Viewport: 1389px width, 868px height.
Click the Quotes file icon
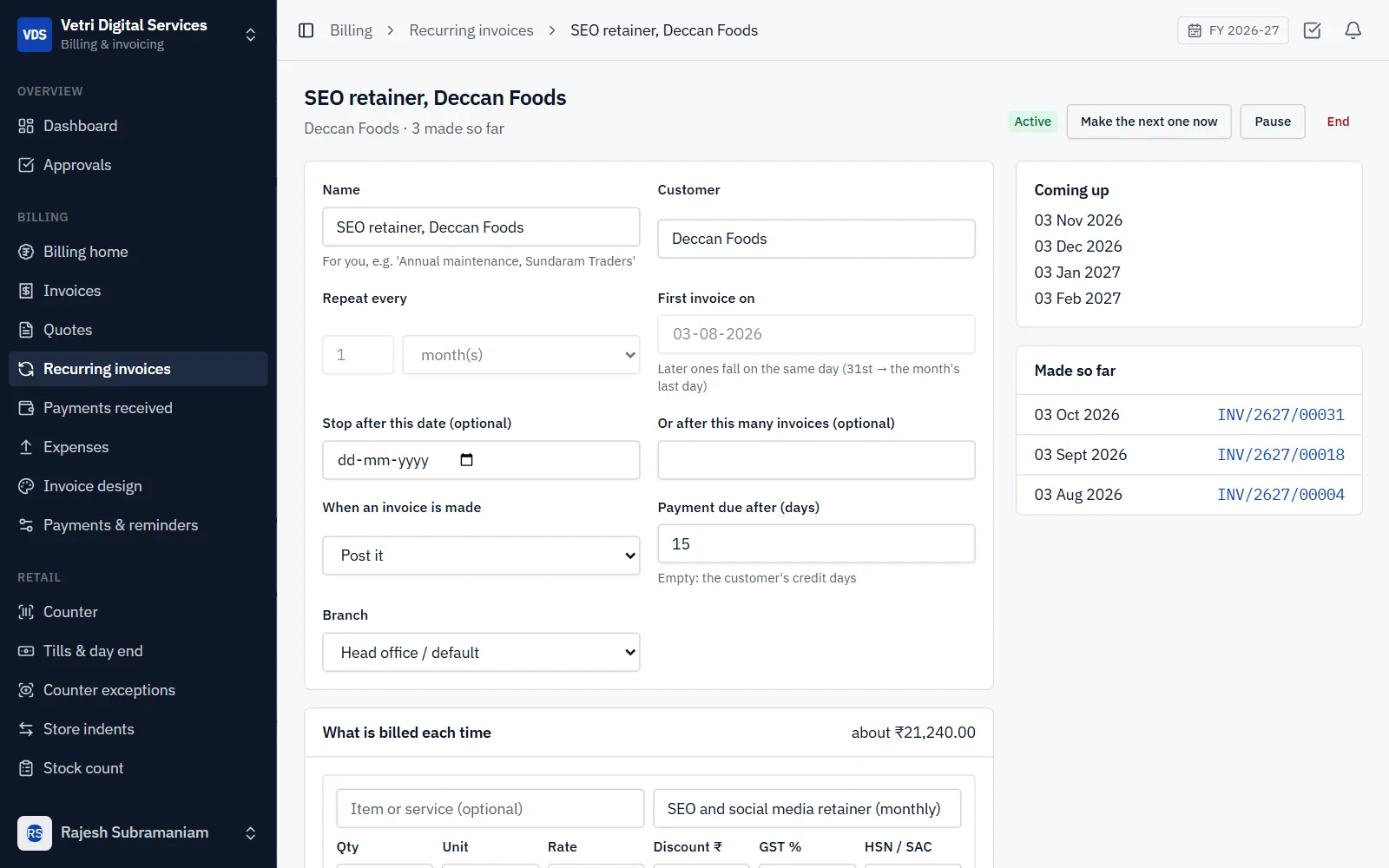[x=26, y=330]
